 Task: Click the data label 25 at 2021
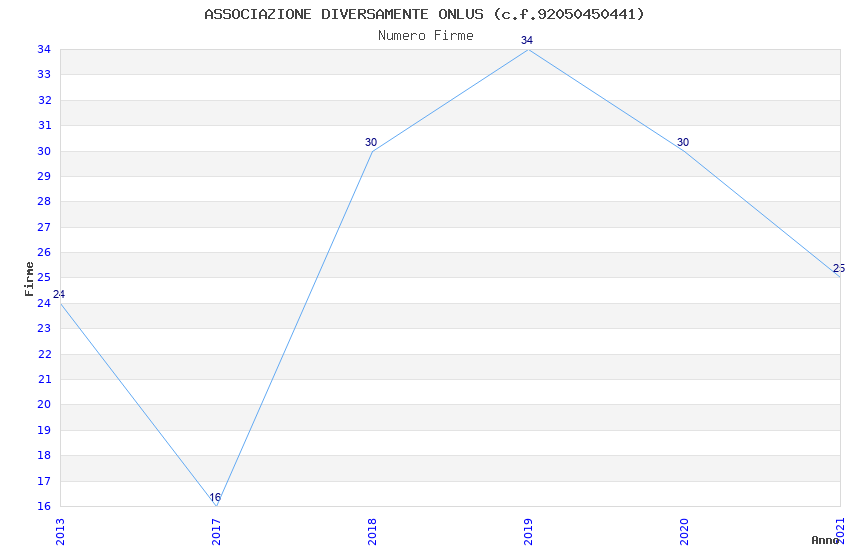click(839, 268)
